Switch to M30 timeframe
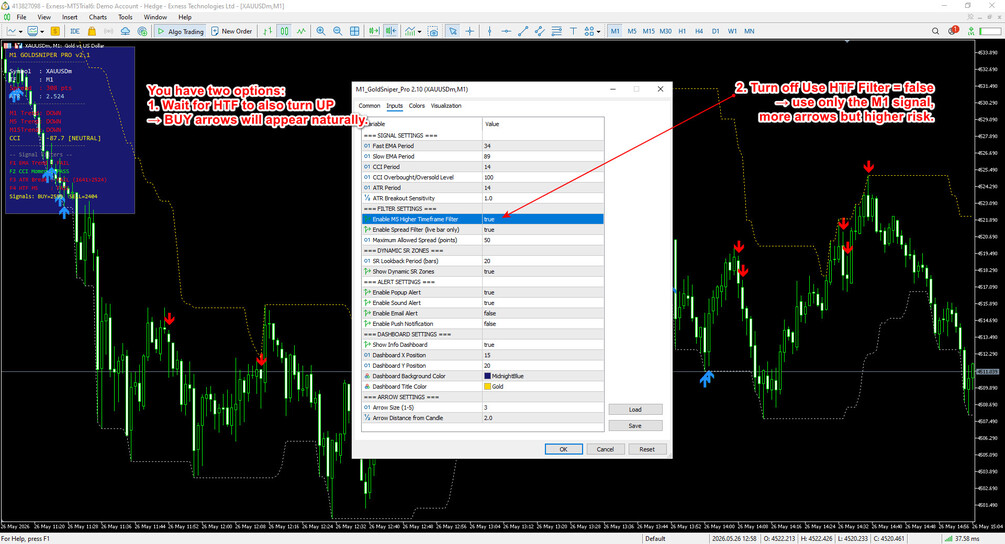The width and height of the screenshot is (1005, 544). point(665,31)
